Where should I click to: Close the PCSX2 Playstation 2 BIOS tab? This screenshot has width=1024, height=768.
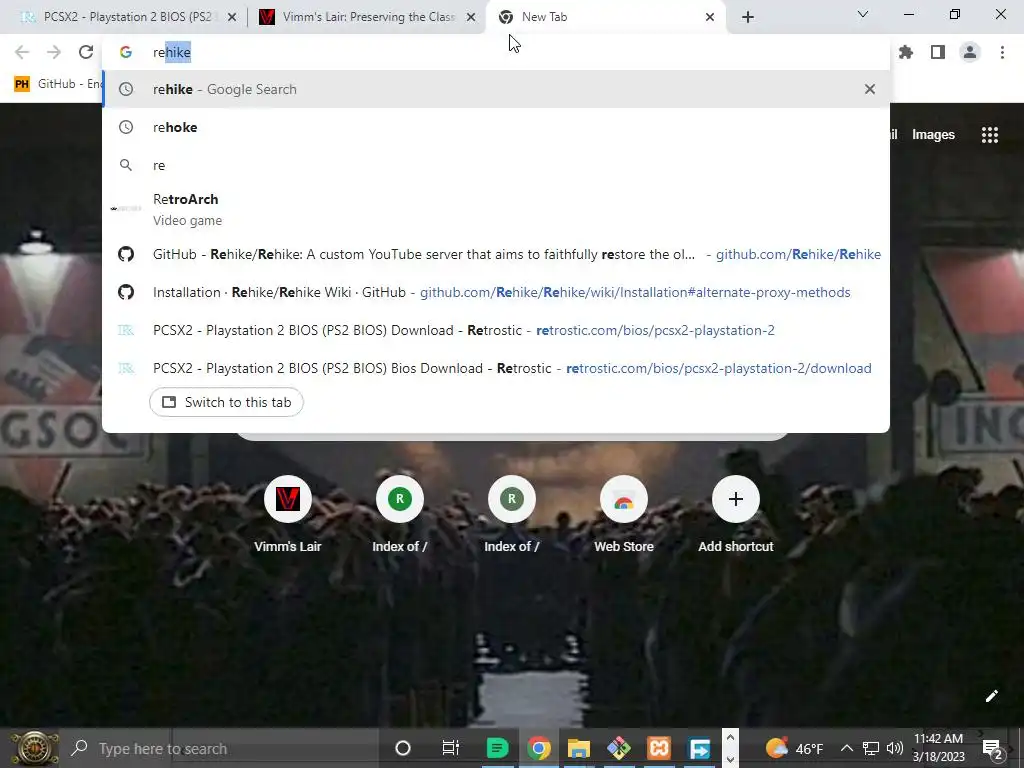click(x=232, y=18)
